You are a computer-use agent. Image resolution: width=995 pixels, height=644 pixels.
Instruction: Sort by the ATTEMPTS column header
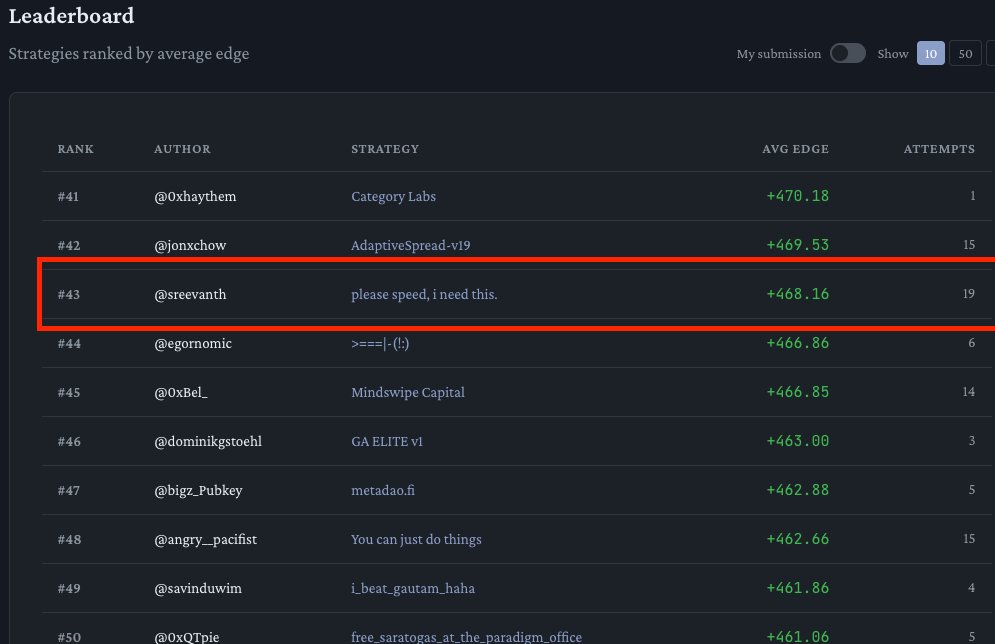pos(939,148)
